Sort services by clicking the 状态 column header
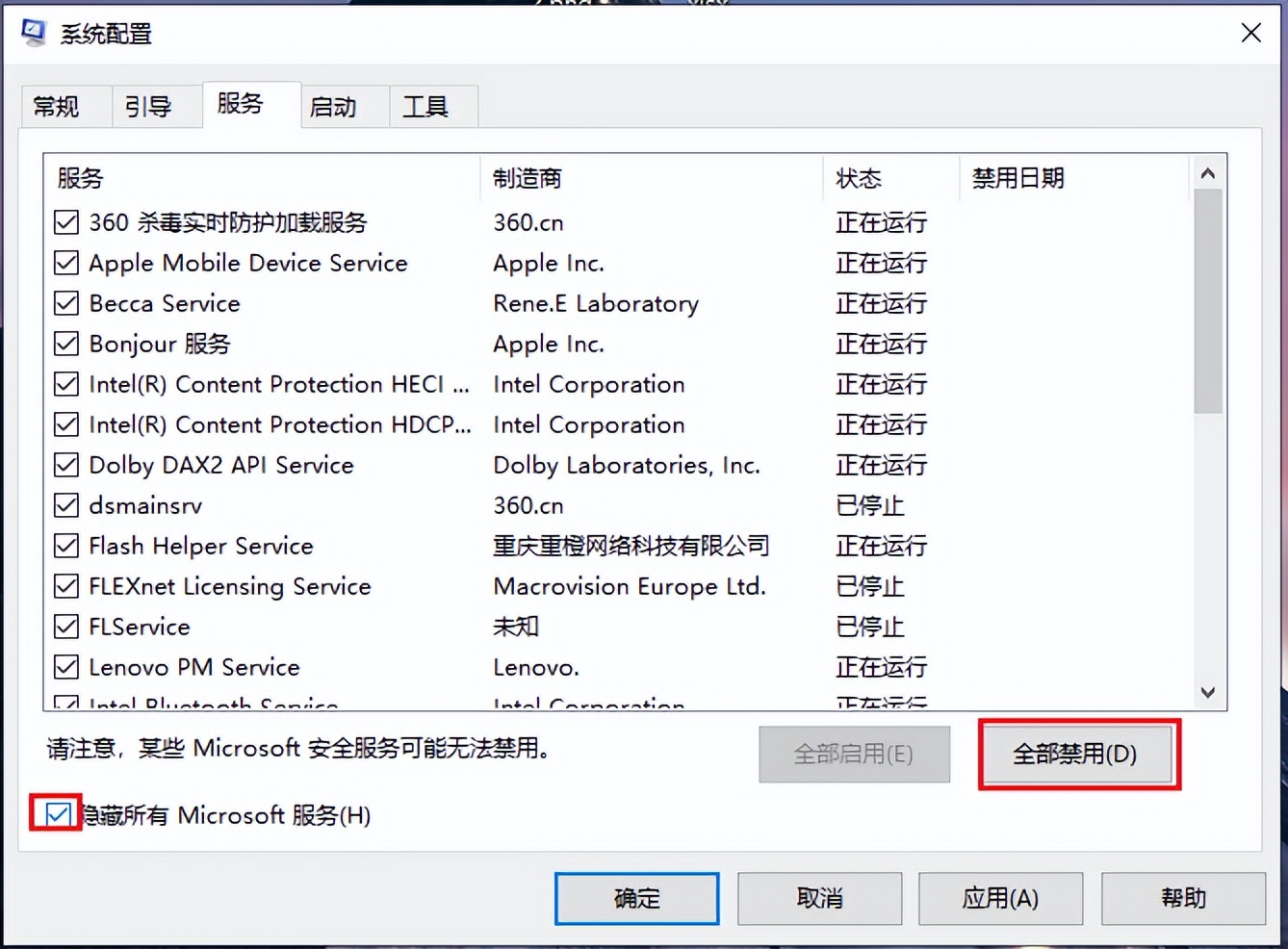 coord(860,177)
